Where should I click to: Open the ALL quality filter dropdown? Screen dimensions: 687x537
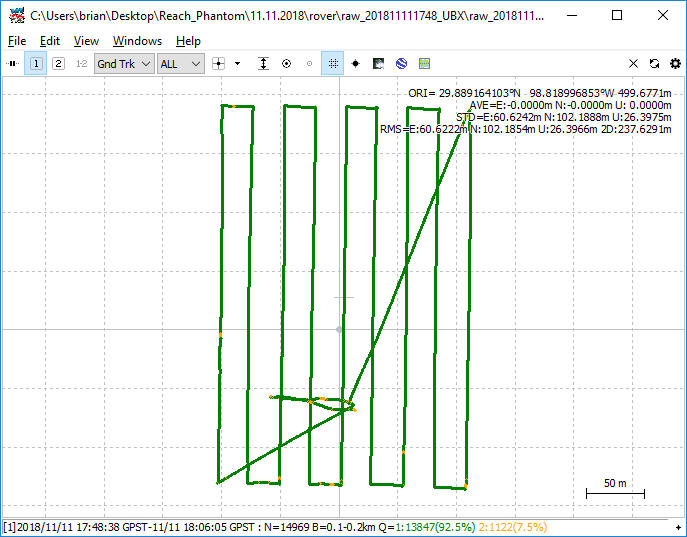(181, 64)
